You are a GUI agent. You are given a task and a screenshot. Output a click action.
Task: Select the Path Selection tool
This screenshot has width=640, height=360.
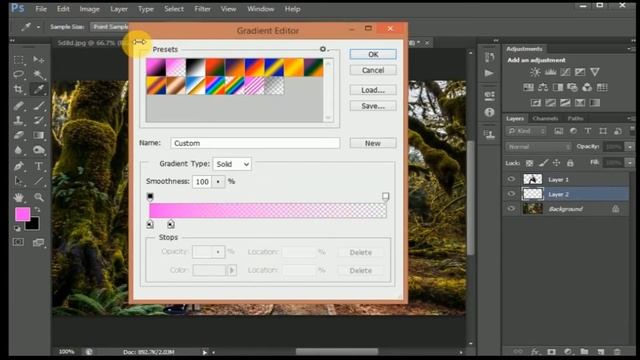click(18, 181)
